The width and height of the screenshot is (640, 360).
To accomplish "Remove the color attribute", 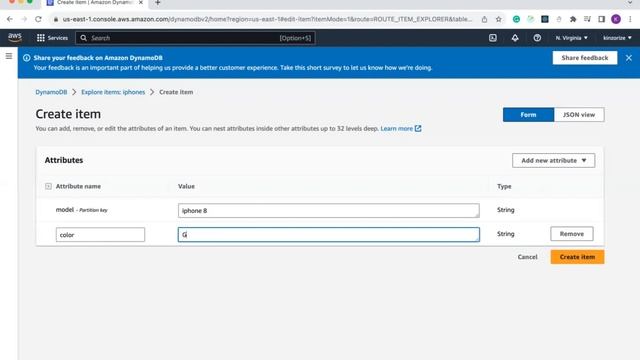I will point(571,234).
